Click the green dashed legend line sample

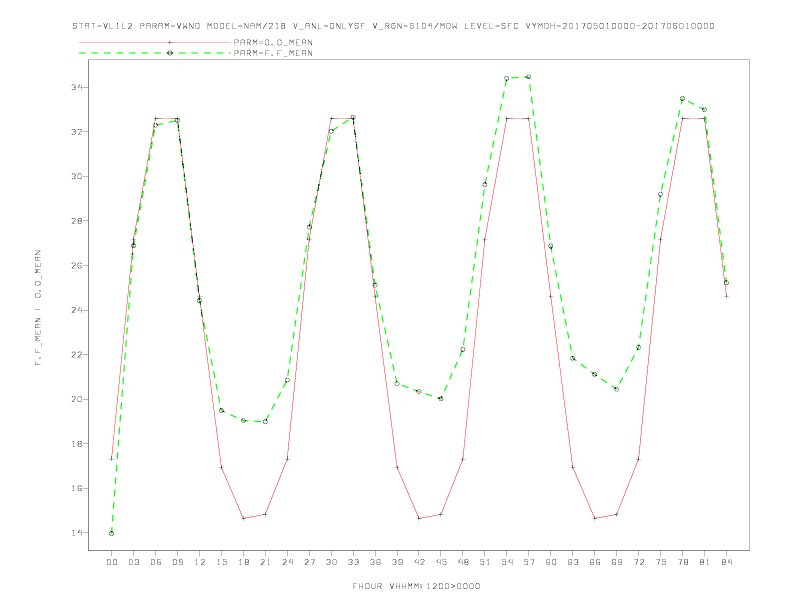(x=155, y=53)
